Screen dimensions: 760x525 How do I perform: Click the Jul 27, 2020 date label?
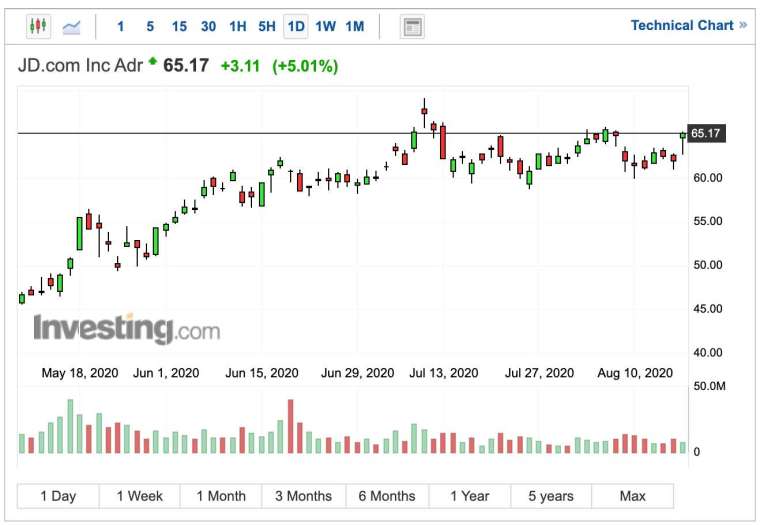click(539, 373)
